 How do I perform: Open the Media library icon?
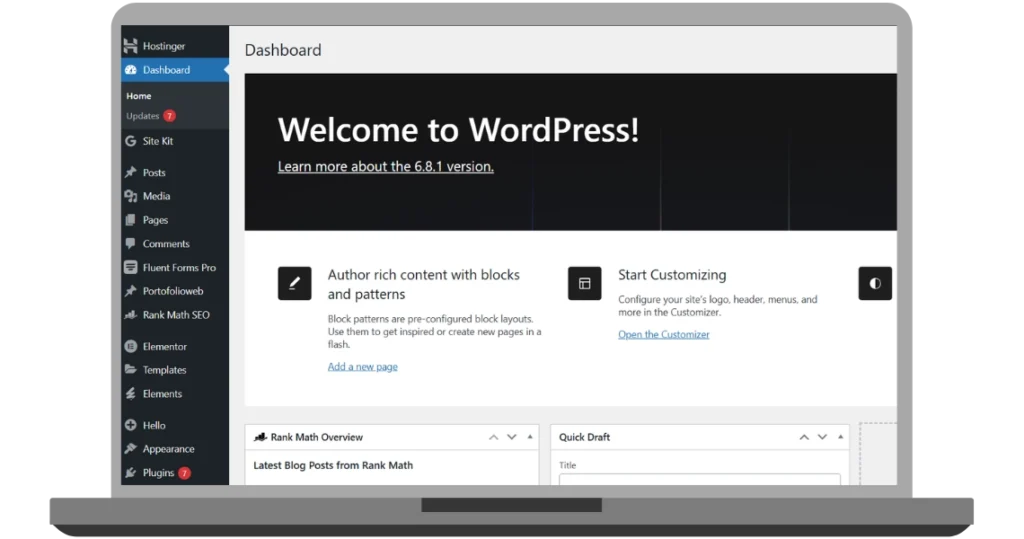coord(131,196)
